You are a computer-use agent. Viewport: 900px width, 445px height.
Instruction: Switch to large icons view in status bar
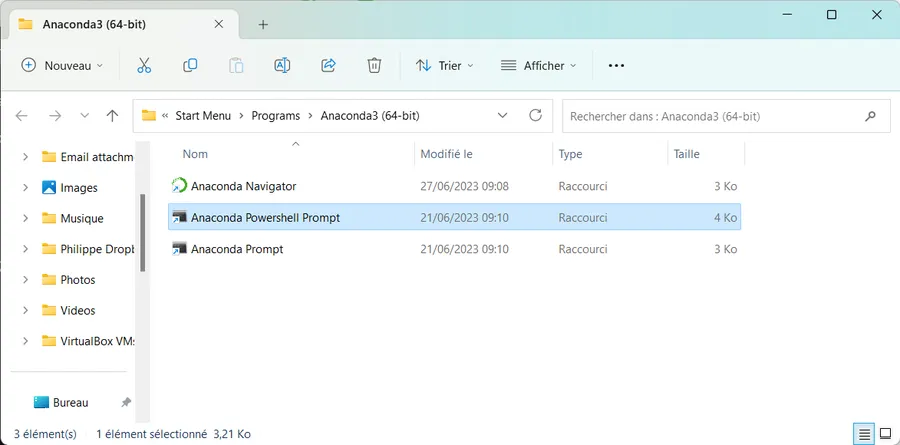click(886, 434)
